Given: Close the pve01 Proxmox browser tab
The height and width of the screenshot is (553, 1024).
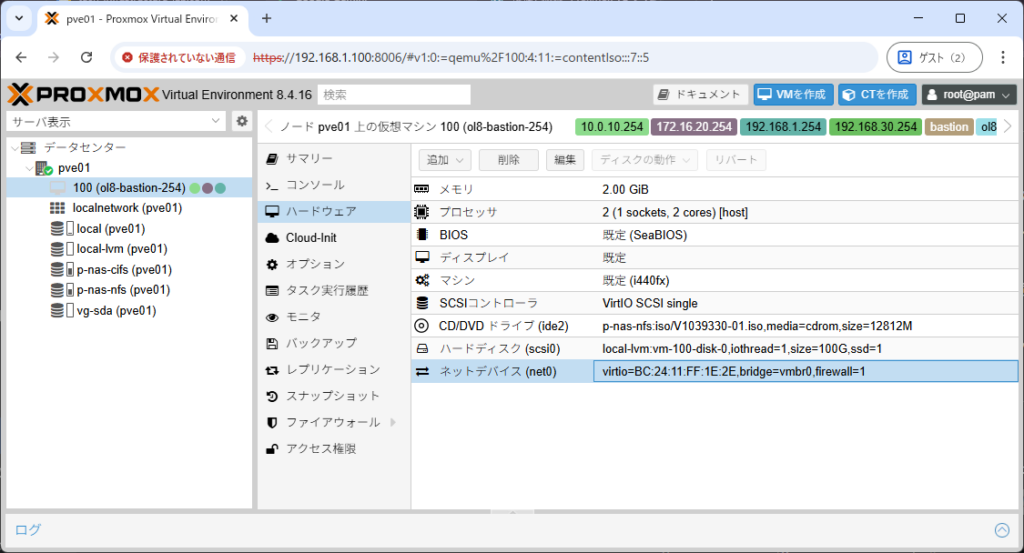Looking at the screenshot, I should click(x=234, y=19).
